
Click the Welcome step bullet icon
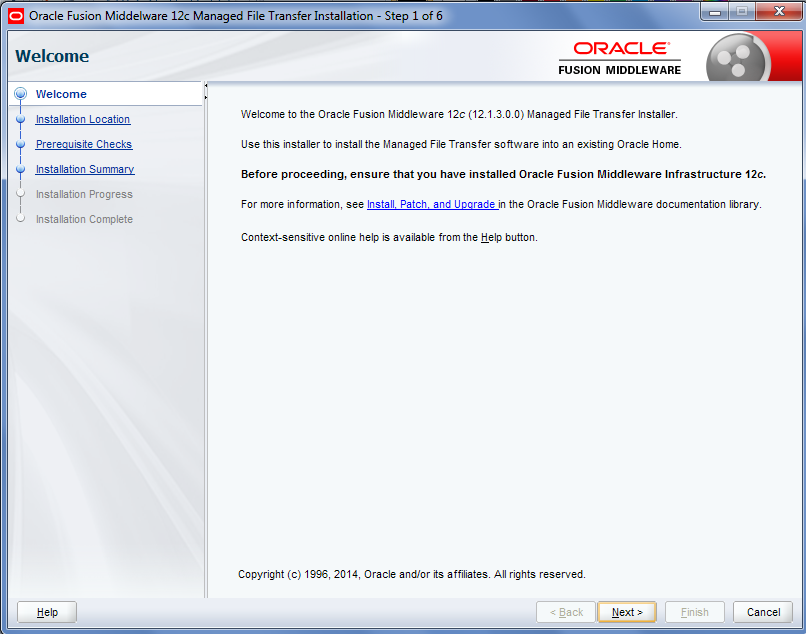pos(21,94)
